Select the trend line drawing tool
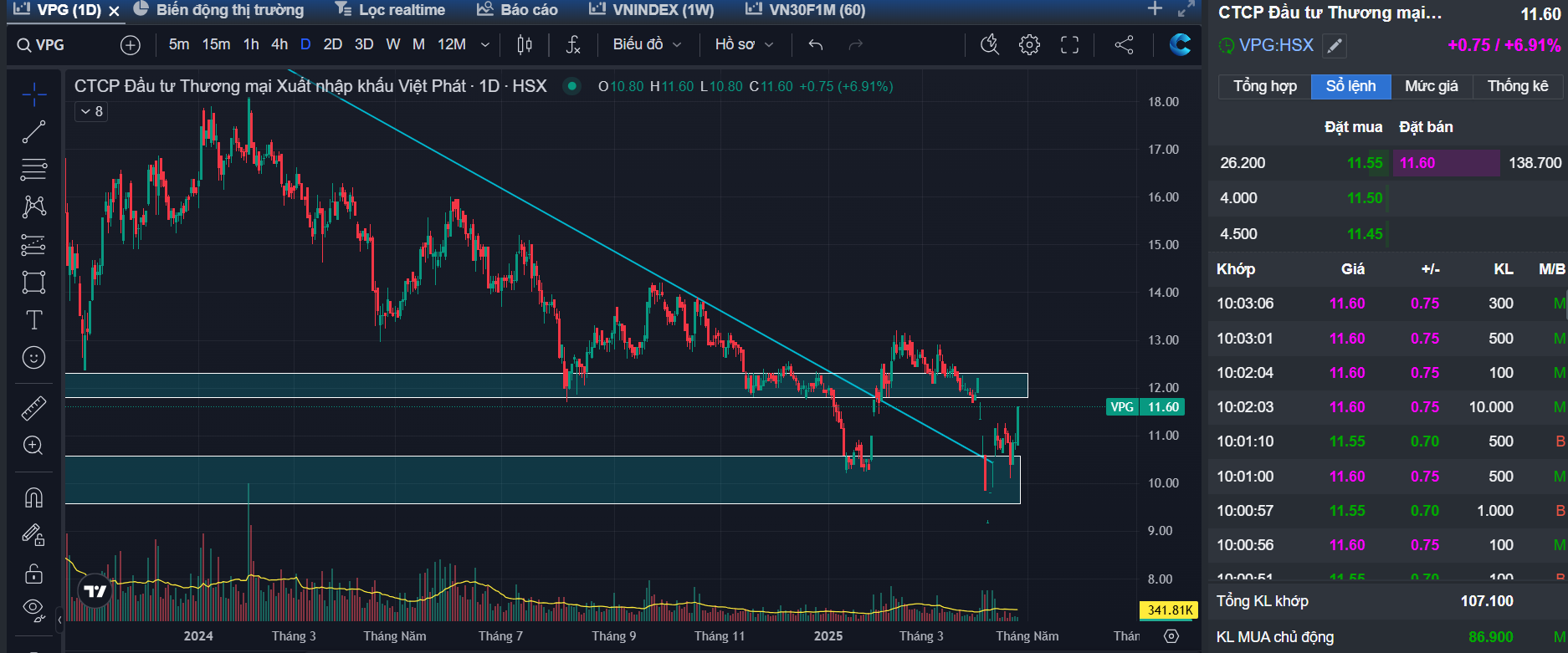This screenshot has width=1568, height=653. (33, 131)
